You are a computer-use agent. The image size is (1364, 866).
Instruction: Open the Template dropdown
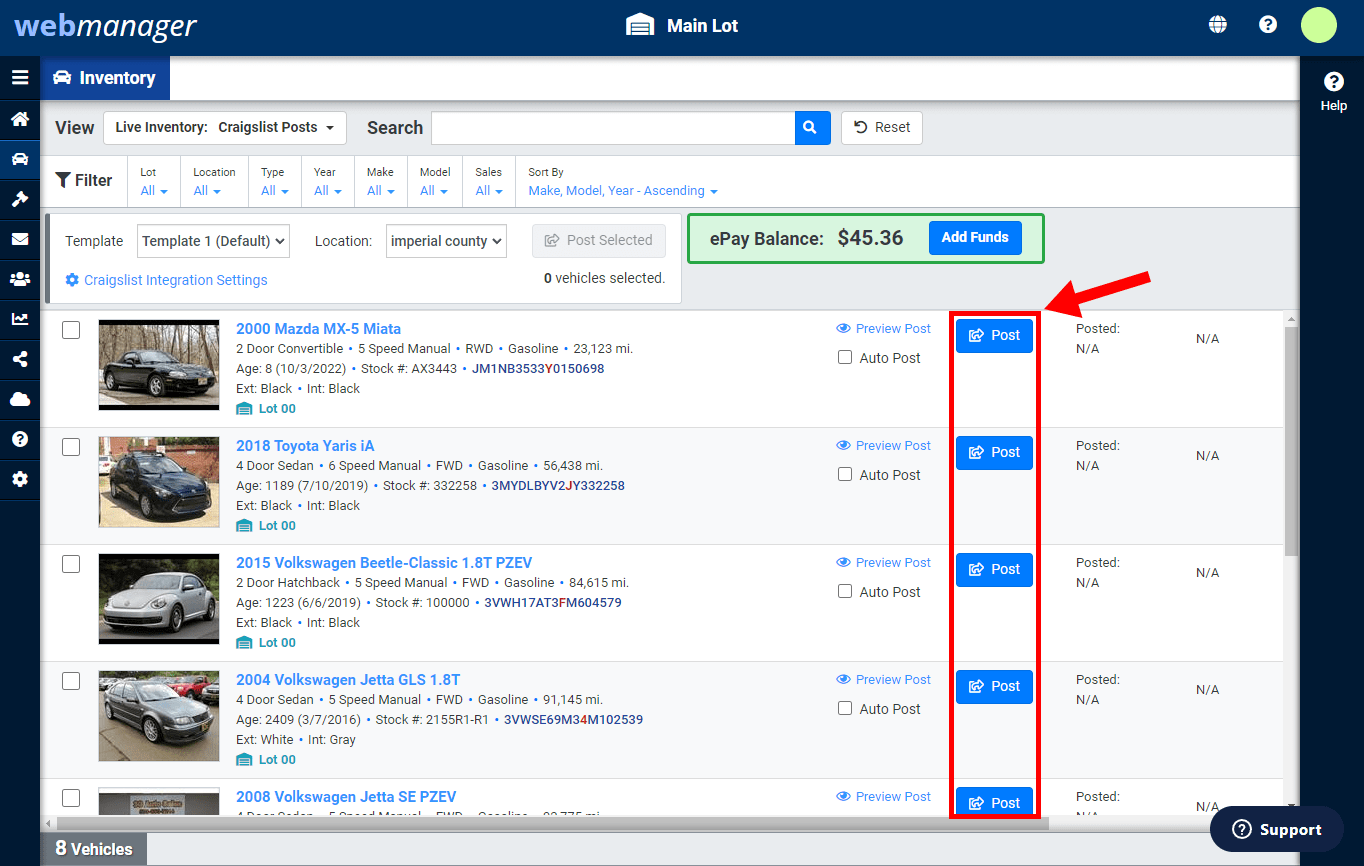click(213, 240)
